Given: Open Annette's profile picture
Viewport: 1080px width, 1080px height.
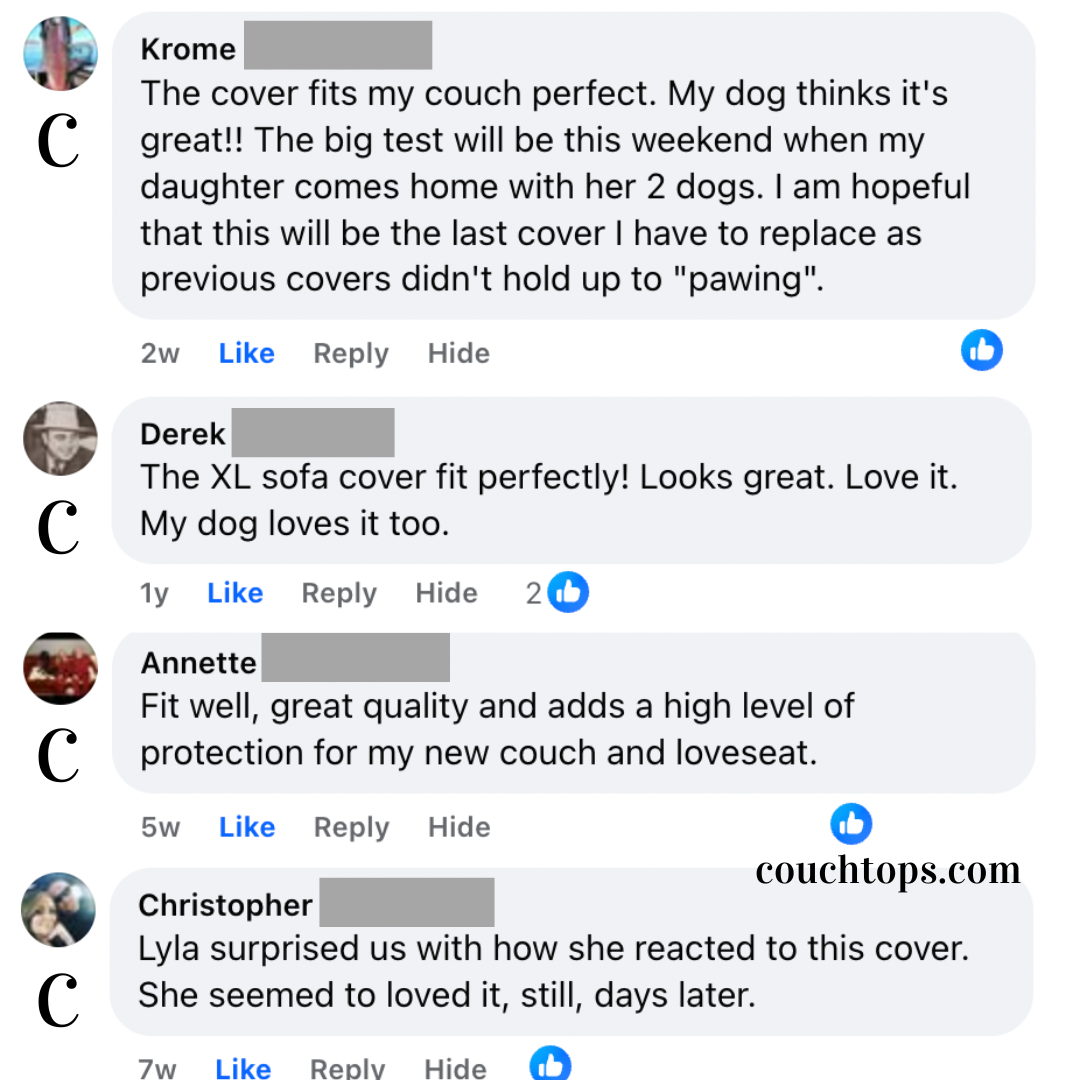Looking at the screenshot, I should coord(60,667).
